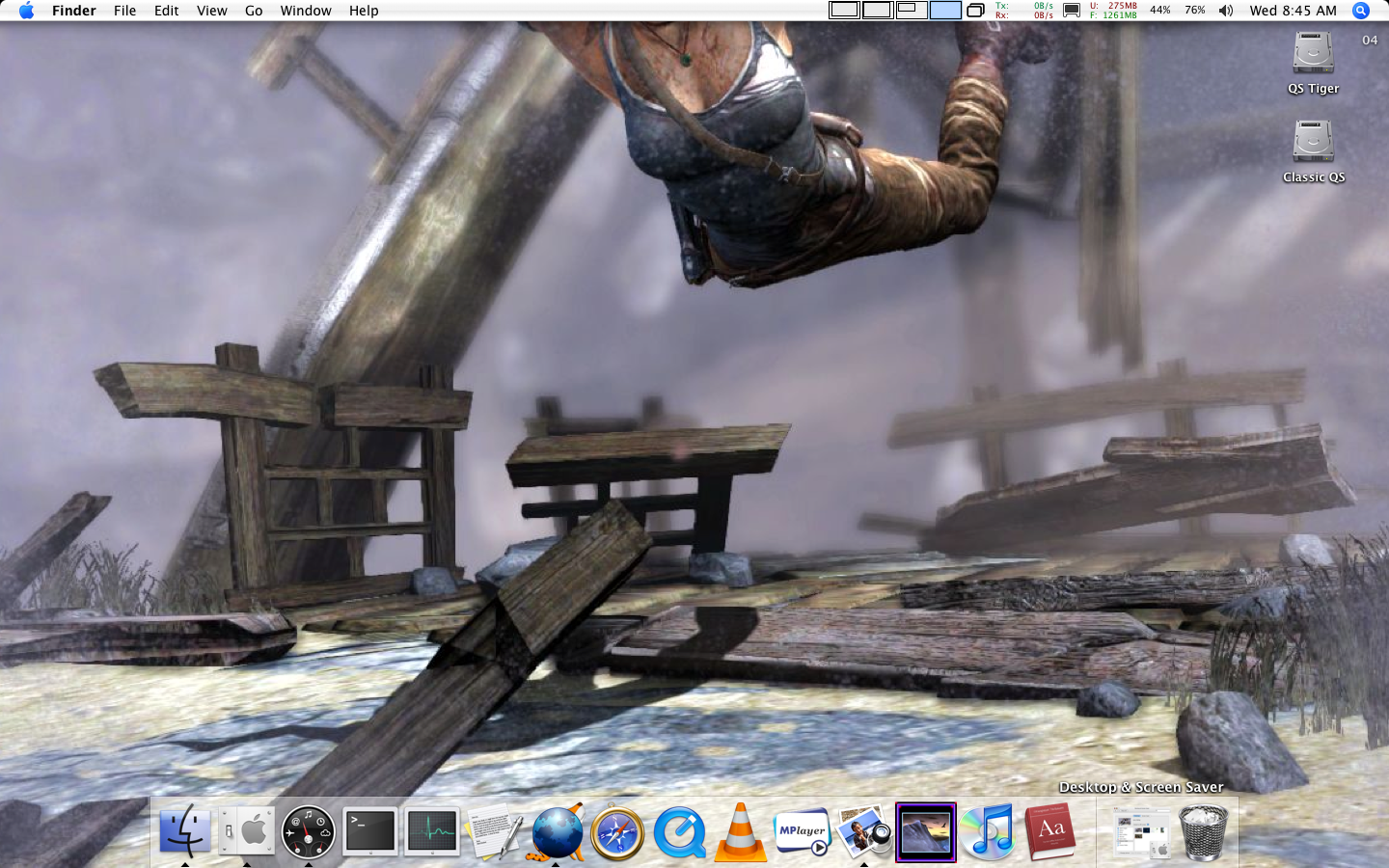Viewport: 1389px width, 868px height.
Task: Select the highlighted fourth virtual desktop box
Action: point(945,11)
